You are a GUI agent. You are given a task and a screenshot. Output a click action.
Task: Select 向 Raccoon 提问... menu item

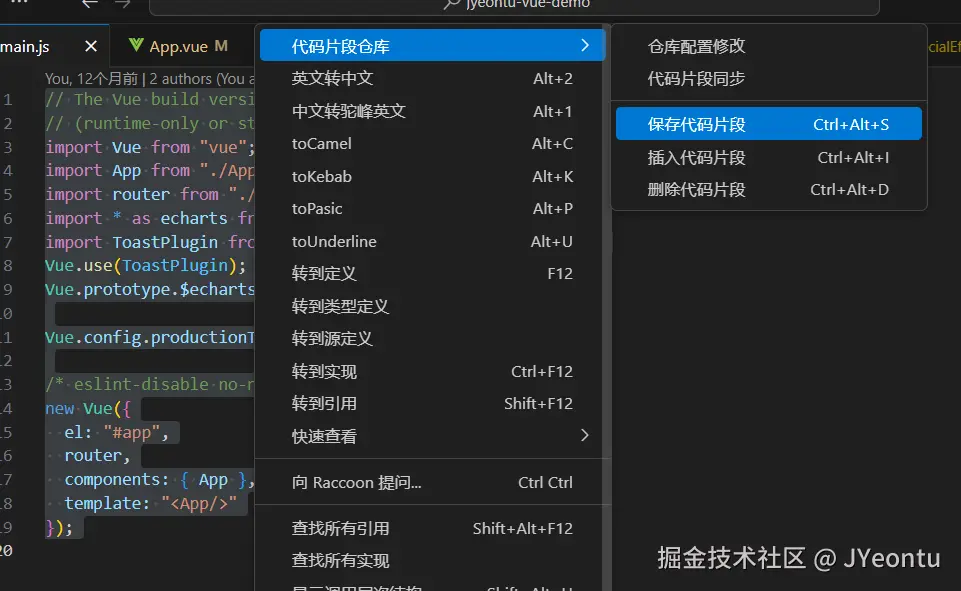[x=432, y=482]
